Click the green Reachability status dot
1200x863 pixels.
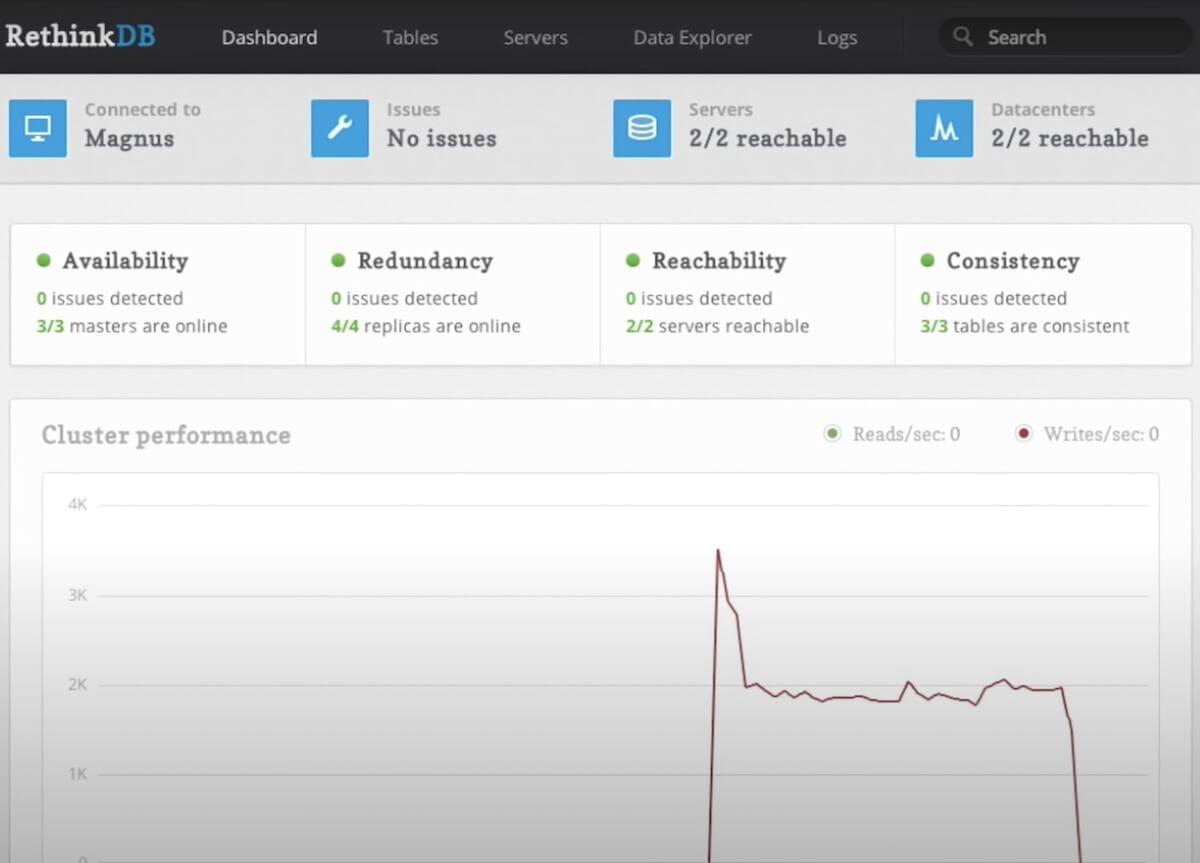tap(632, 260)
